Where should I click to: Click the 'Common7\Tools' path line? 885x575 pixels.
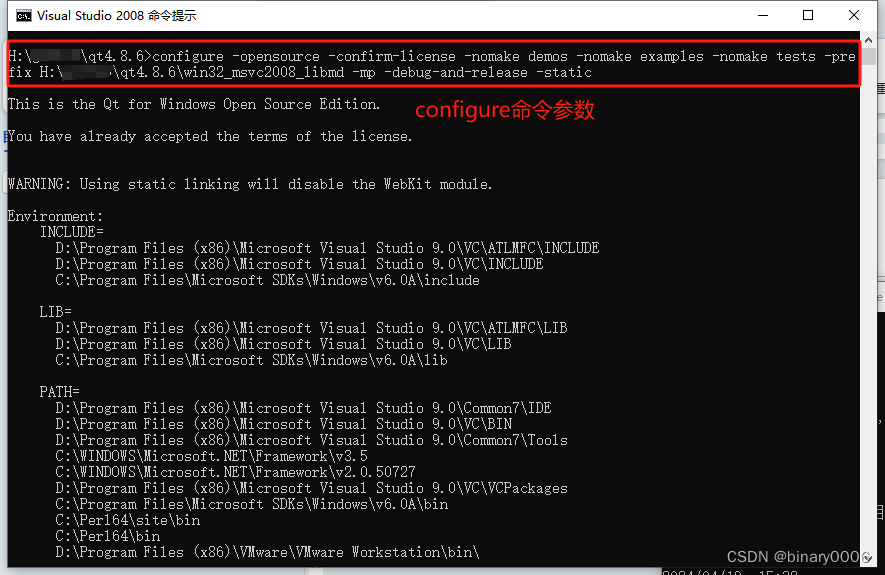point(311,440)
